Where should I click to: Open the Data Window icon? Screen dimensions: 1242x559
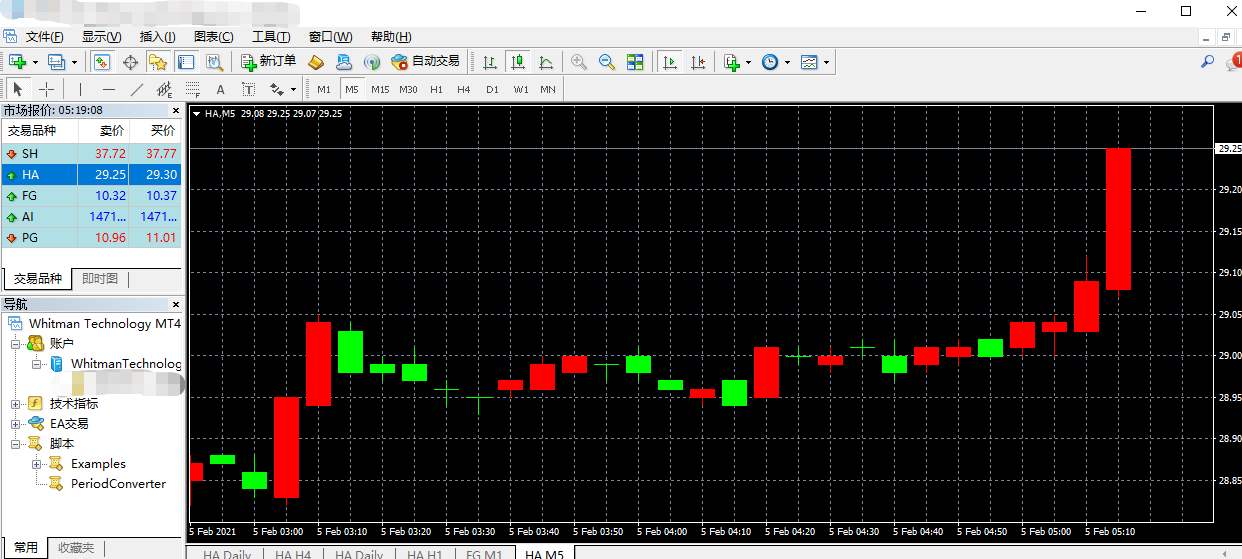pos(130,62)
